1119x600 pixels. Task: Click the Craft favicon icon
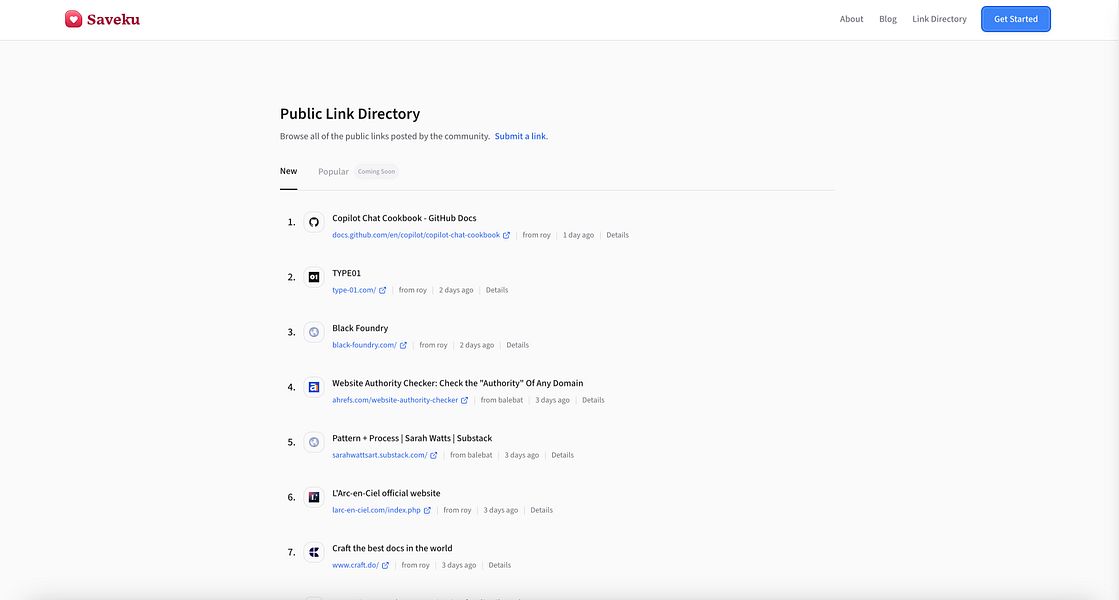click(x=314, y=551)
